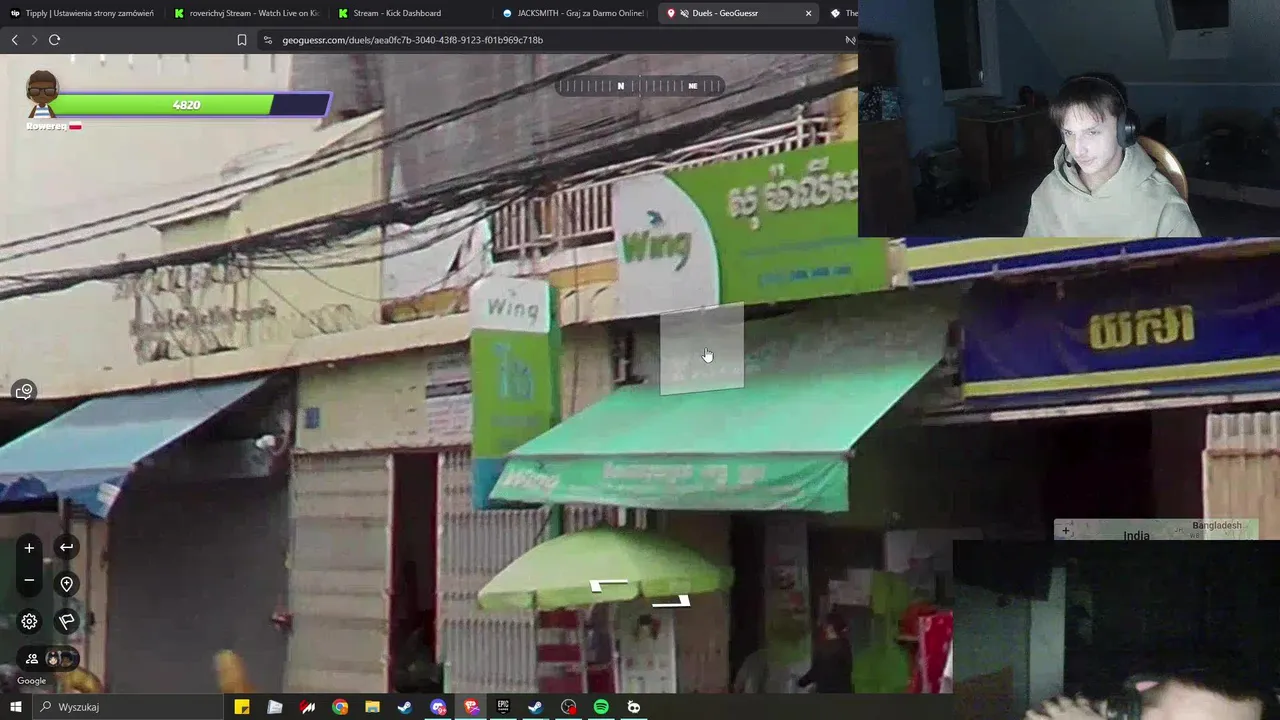Open the mini map showing India
This screenshot has height=720, width=1280.
coord(1156,530)
